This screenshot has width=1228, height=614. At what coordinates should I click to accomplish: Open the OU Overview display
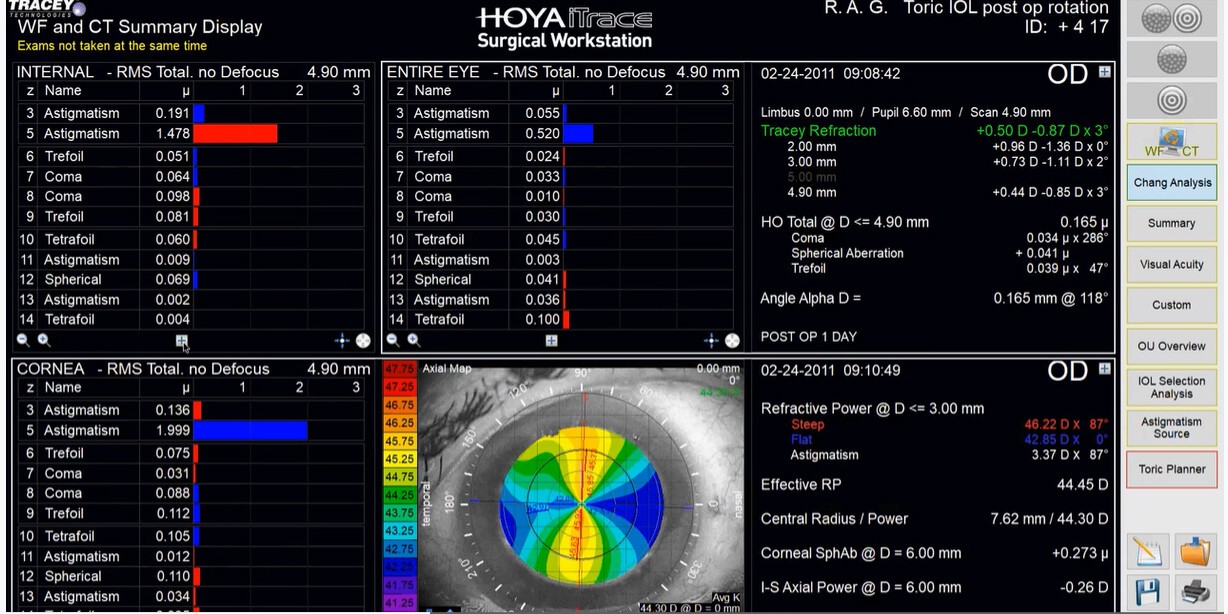coord(1172,346)
